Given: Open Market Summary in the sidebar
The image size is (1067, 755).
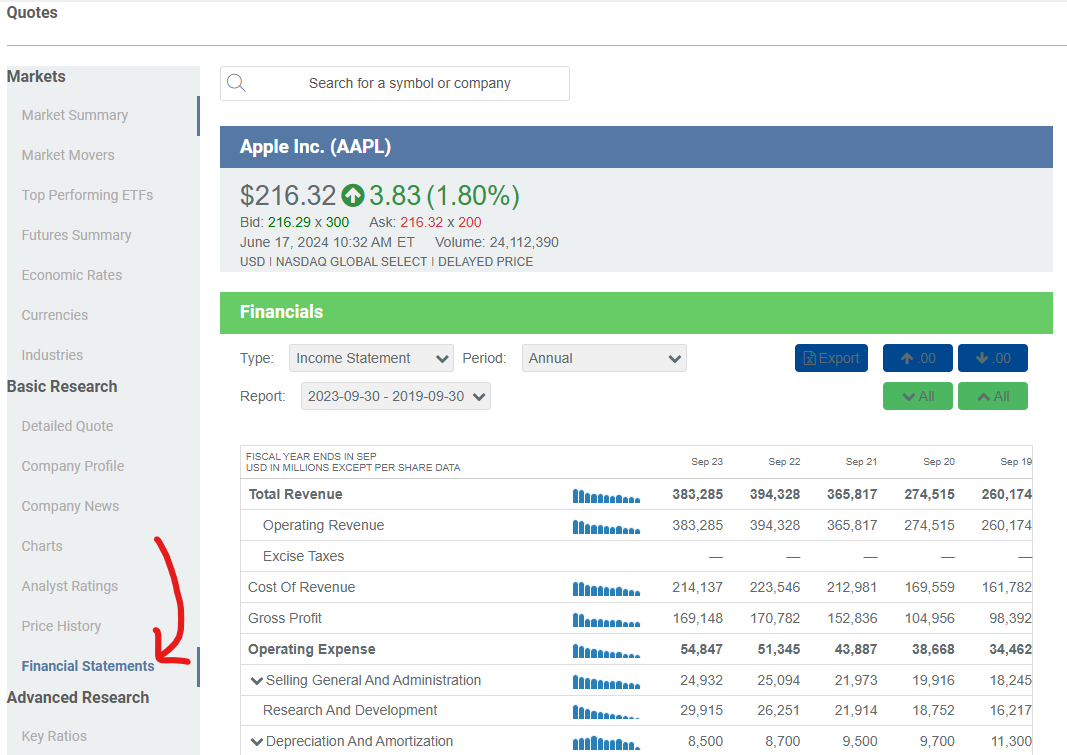Looking at the screenshot, I should (x=75, y=116).
